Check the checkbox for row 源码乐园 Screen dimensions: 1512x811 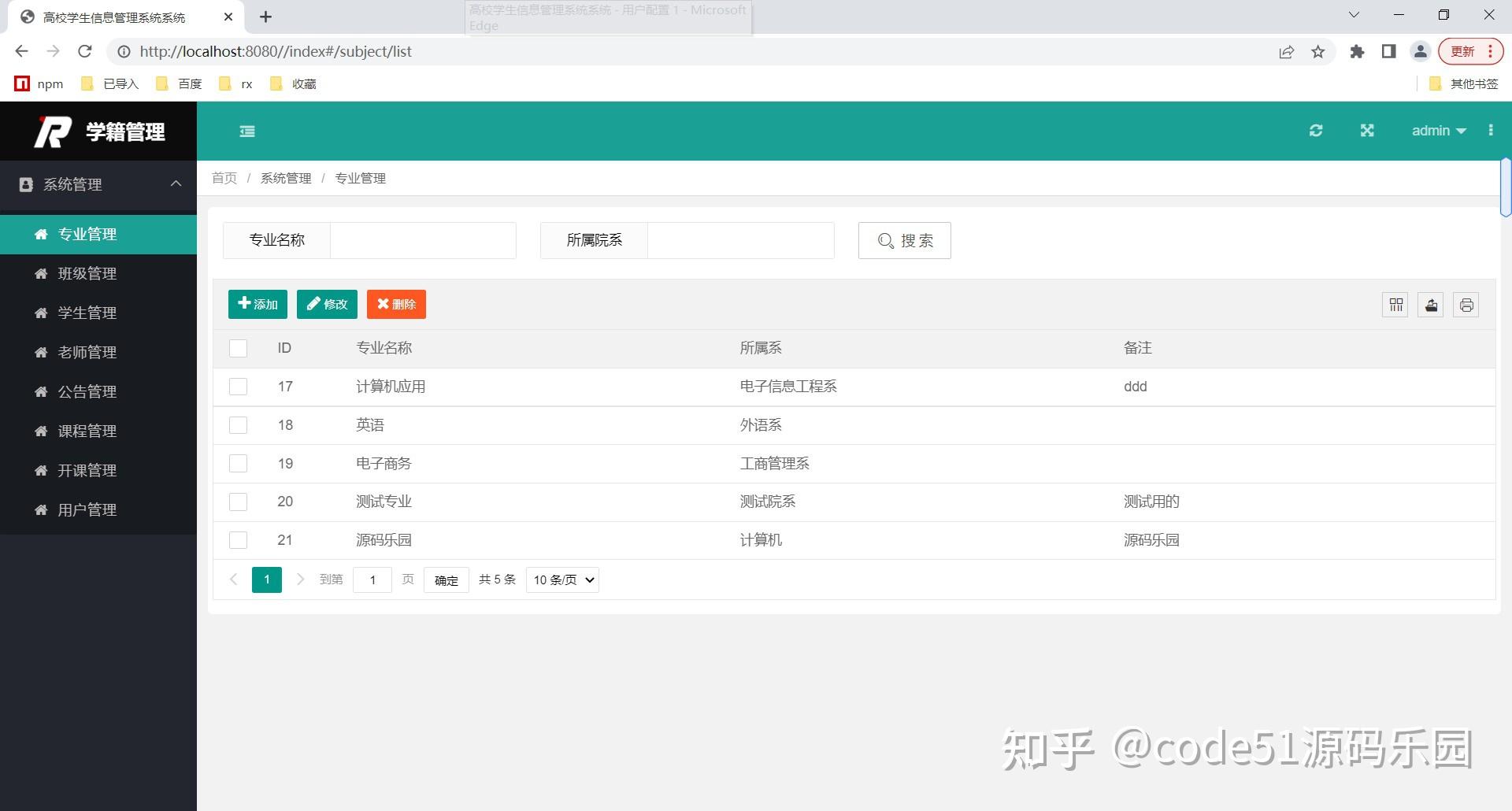click(x=238, y=540)
